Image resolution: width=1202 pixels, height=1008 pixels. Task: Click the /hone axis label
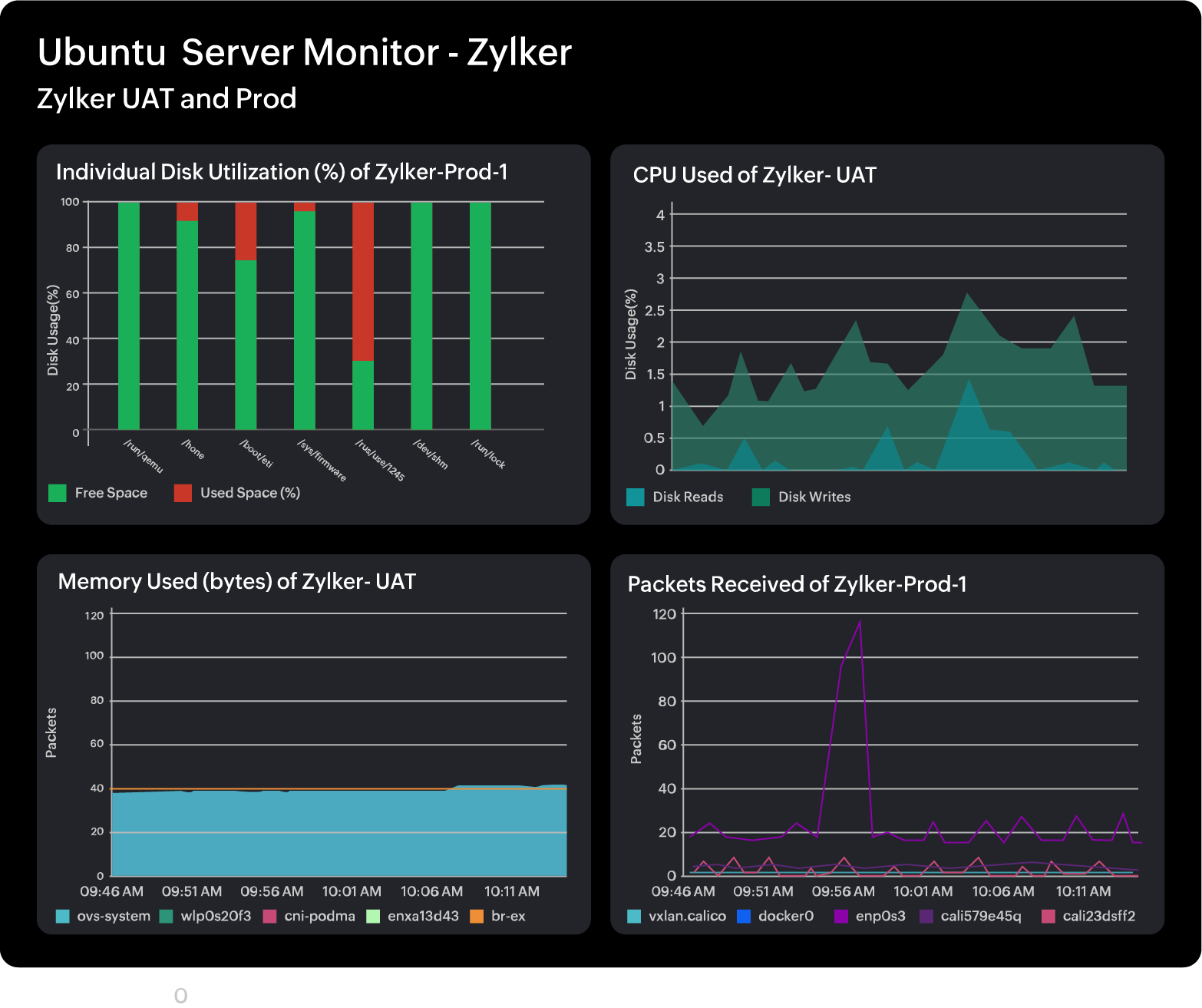click(193, 449)
